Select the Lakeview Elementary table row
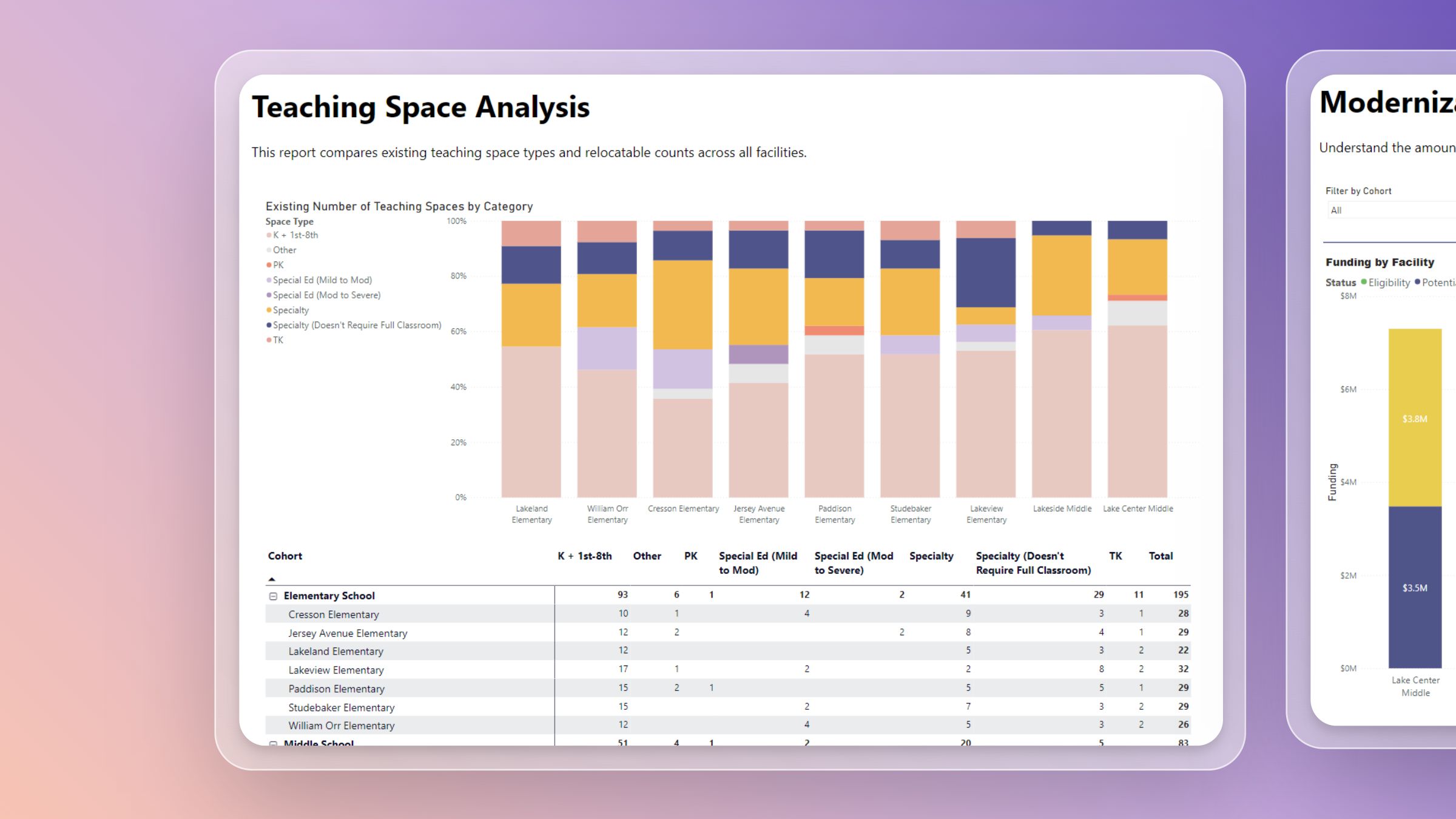The height and width of the screenshot is (819, 1456). point(335,670)
